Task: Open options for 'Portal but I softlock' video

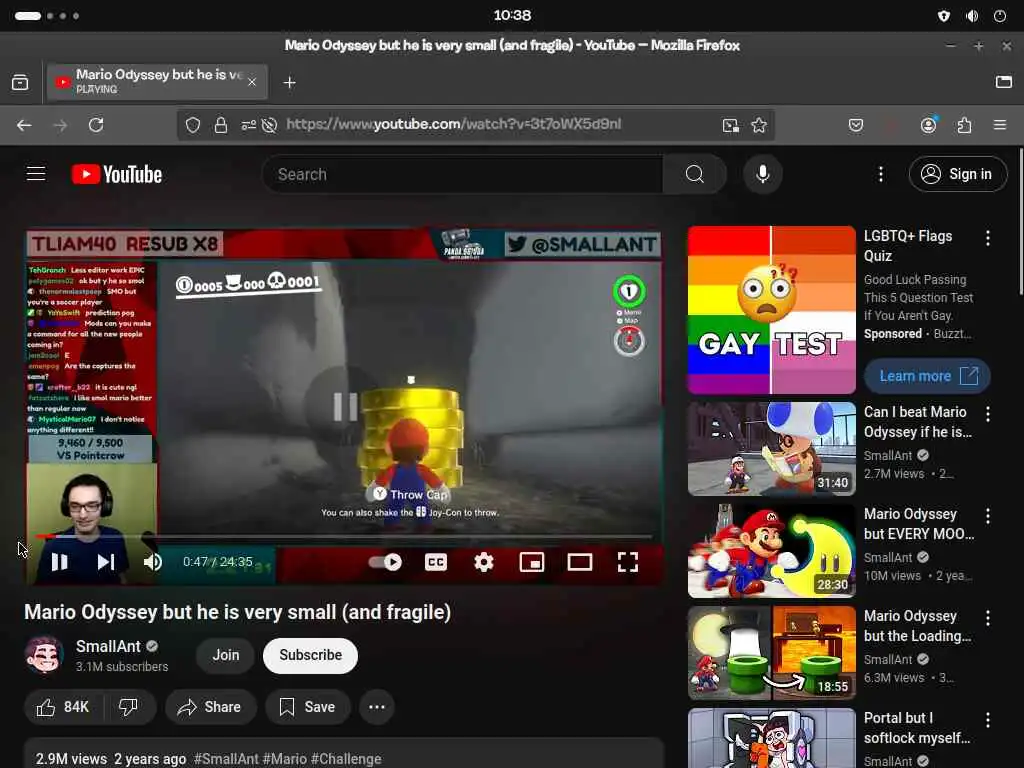Action: [x=987, y=720]
